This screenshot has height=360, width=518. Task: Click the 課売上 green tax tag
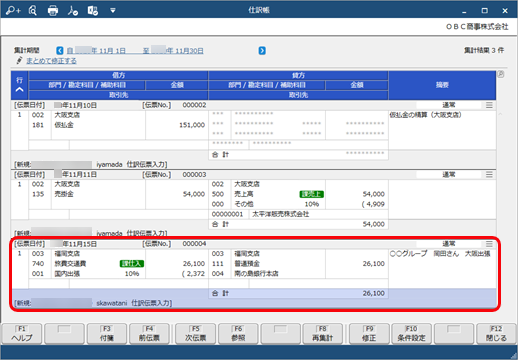(312, 194)
